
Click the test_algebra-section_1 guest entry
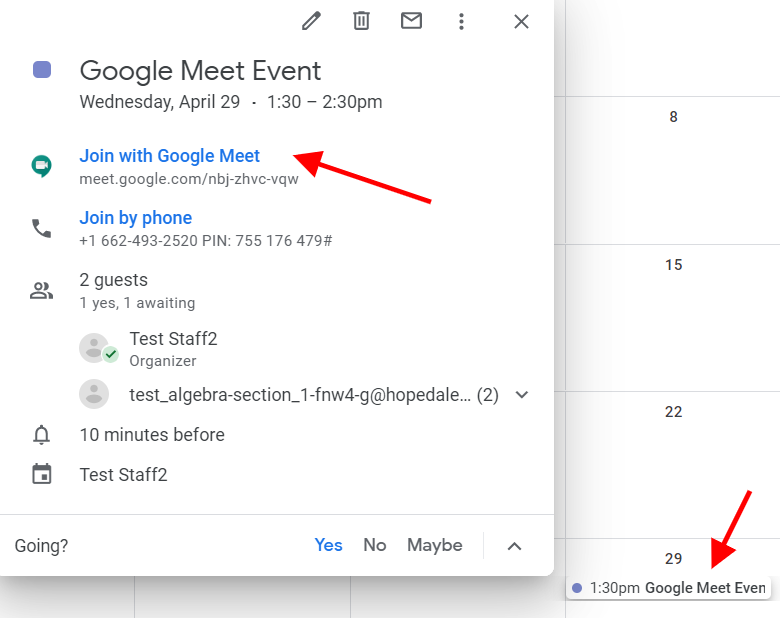point(314,395)
